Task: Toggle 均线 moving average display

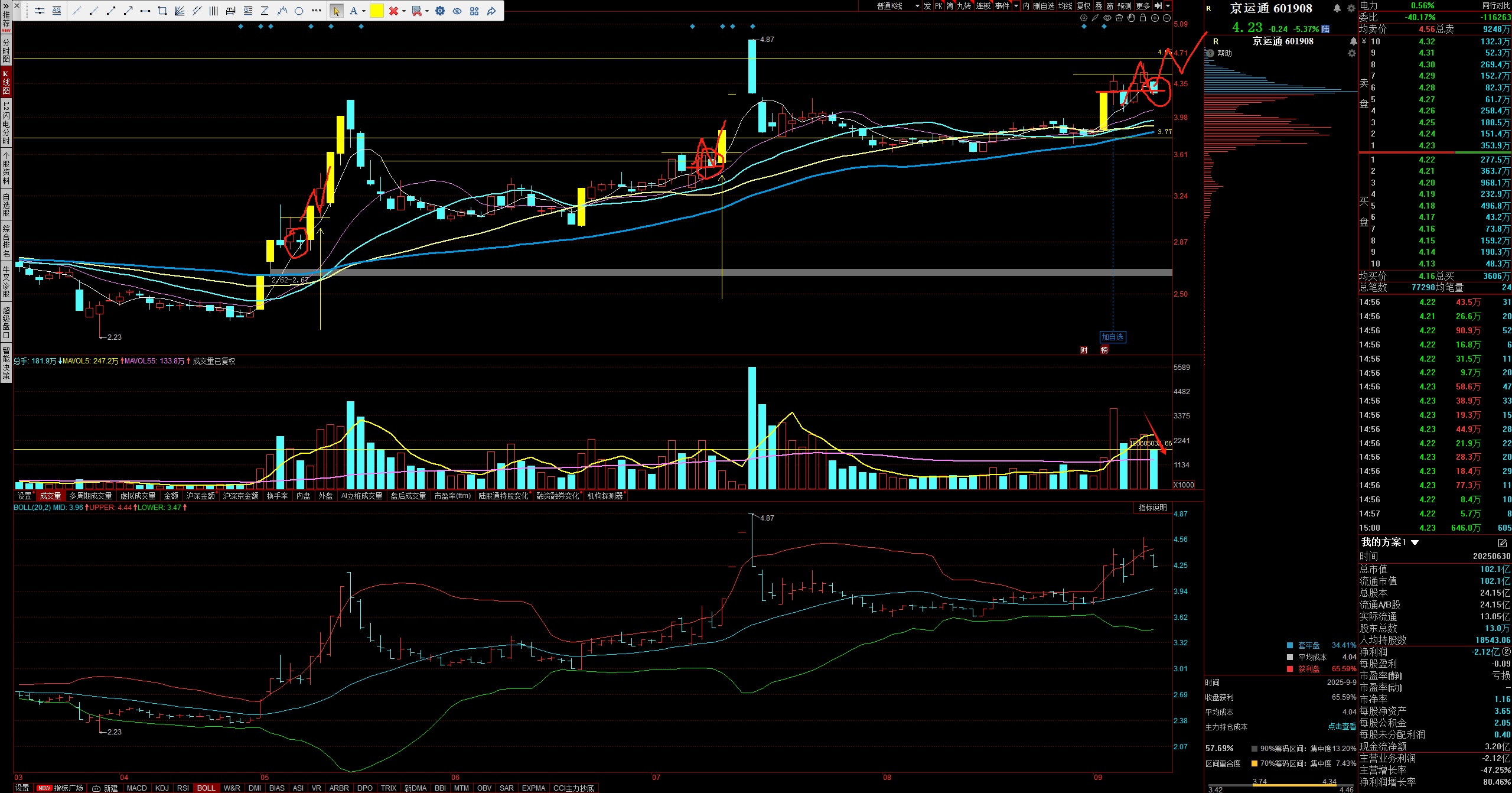Action: click(x=1065, y=6)
